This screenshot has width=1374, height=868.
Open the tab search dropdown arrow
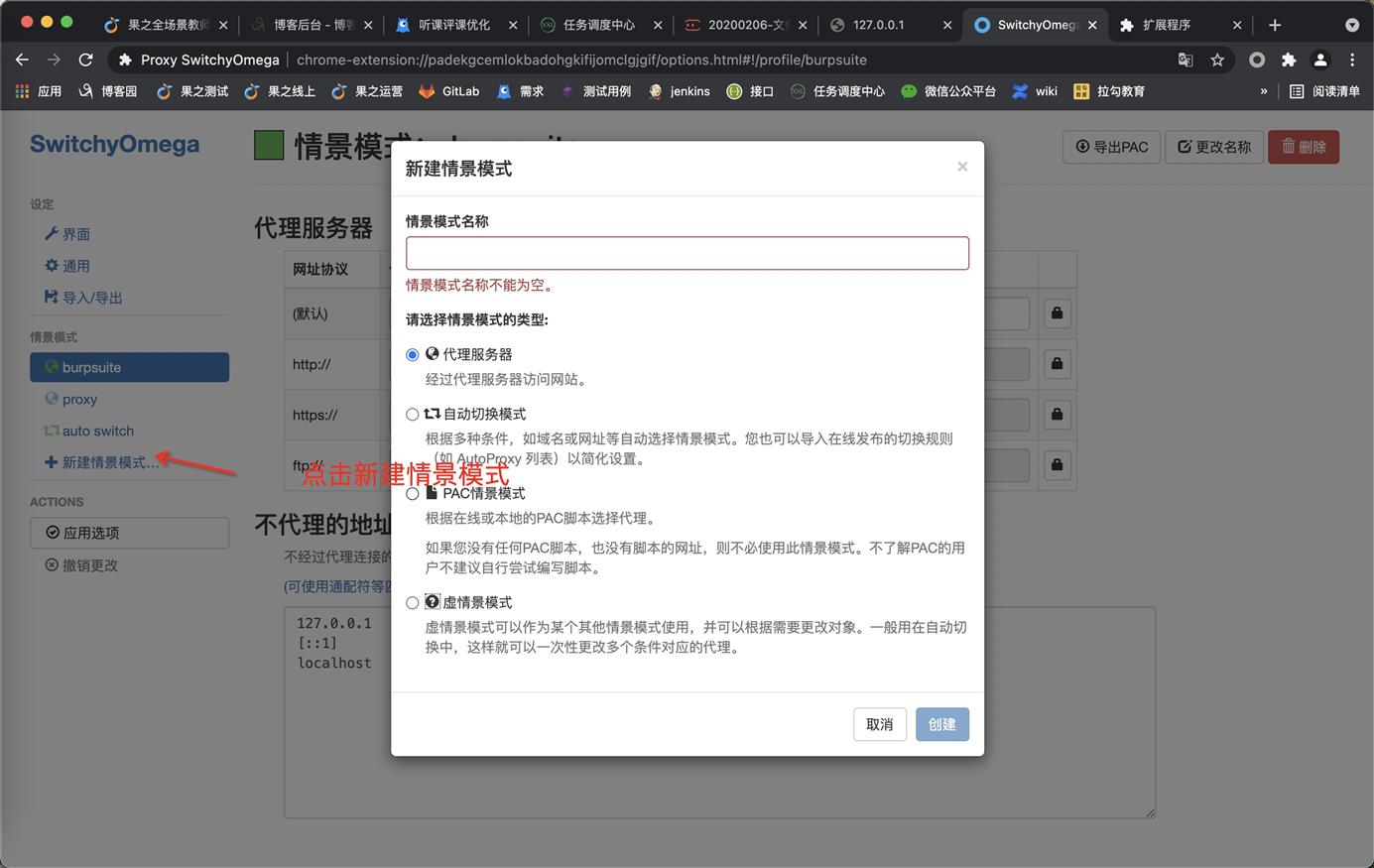click(1352, 25)
